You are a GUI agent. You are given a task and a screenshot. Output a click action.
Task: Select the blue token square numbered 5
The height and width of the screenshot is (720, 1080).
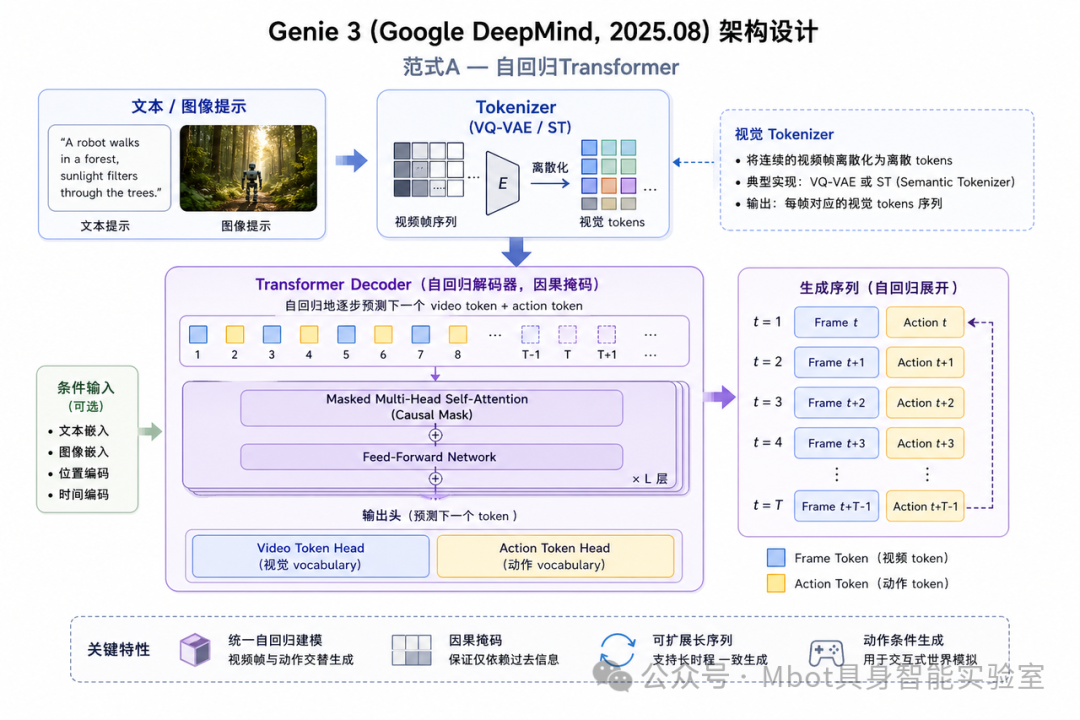point(346,334)
